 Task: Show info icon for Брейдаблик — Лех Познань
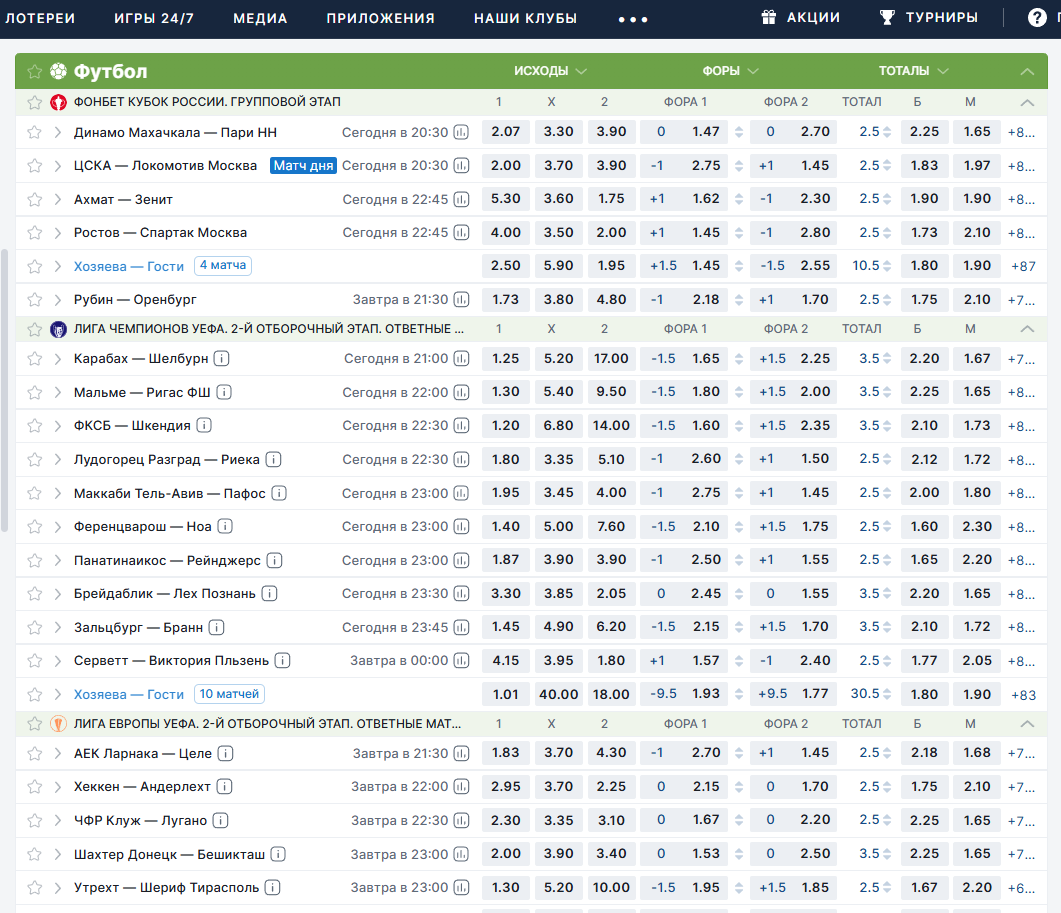pyautogui.click(x=269, y=594)
